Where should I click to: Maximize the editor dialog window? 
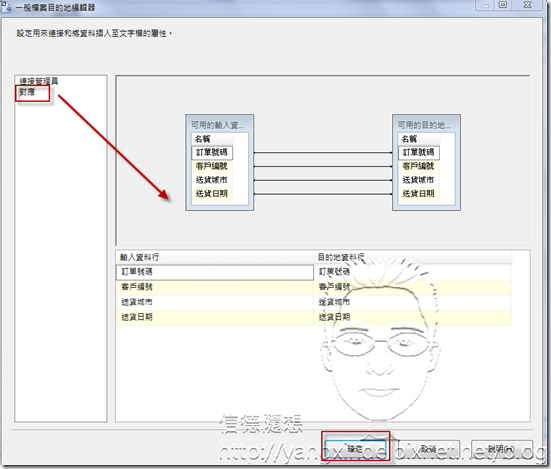[503, 5]
